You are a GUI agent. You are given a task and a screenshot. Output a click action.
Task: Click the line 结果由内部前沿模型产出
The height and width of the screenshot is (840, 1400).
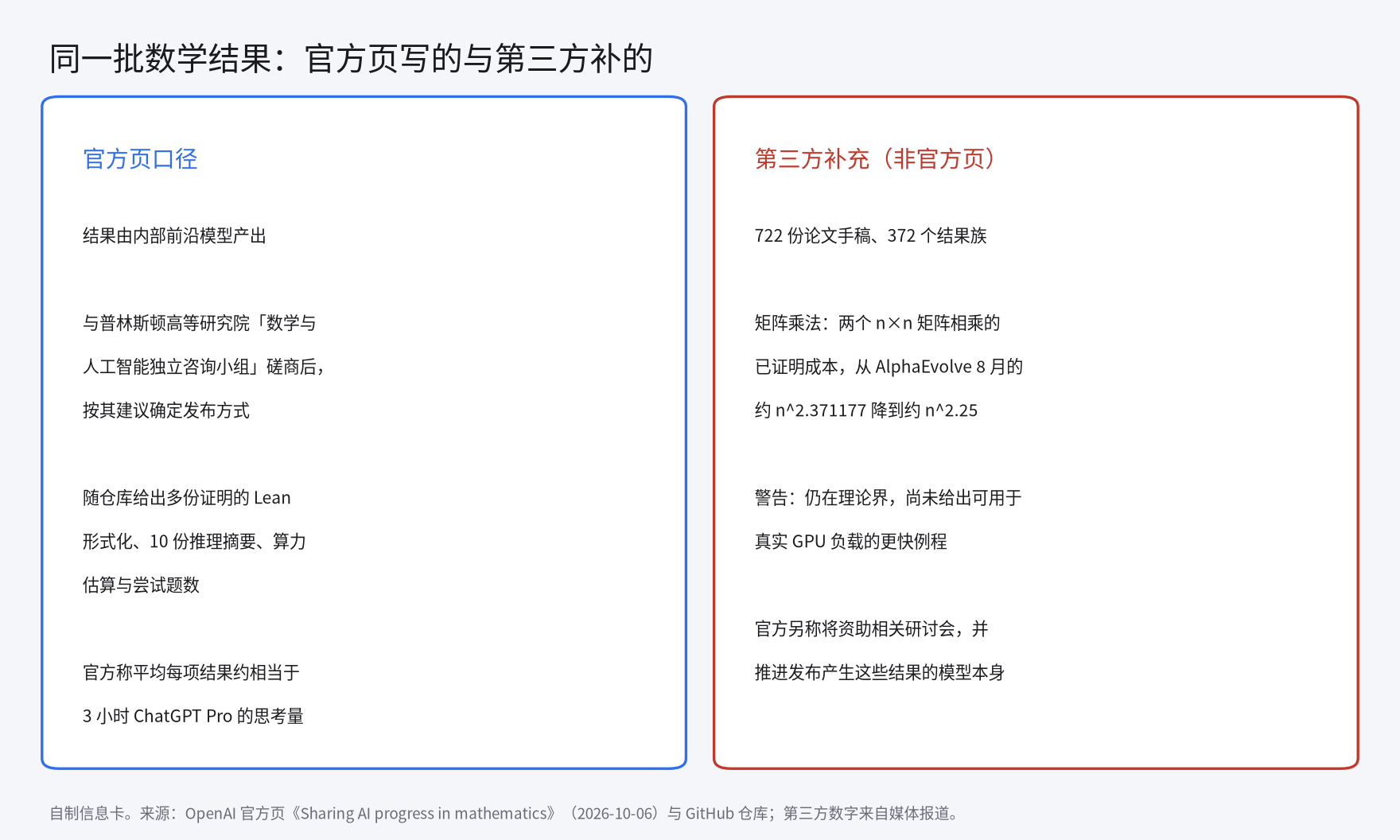[x=174, y=235]
